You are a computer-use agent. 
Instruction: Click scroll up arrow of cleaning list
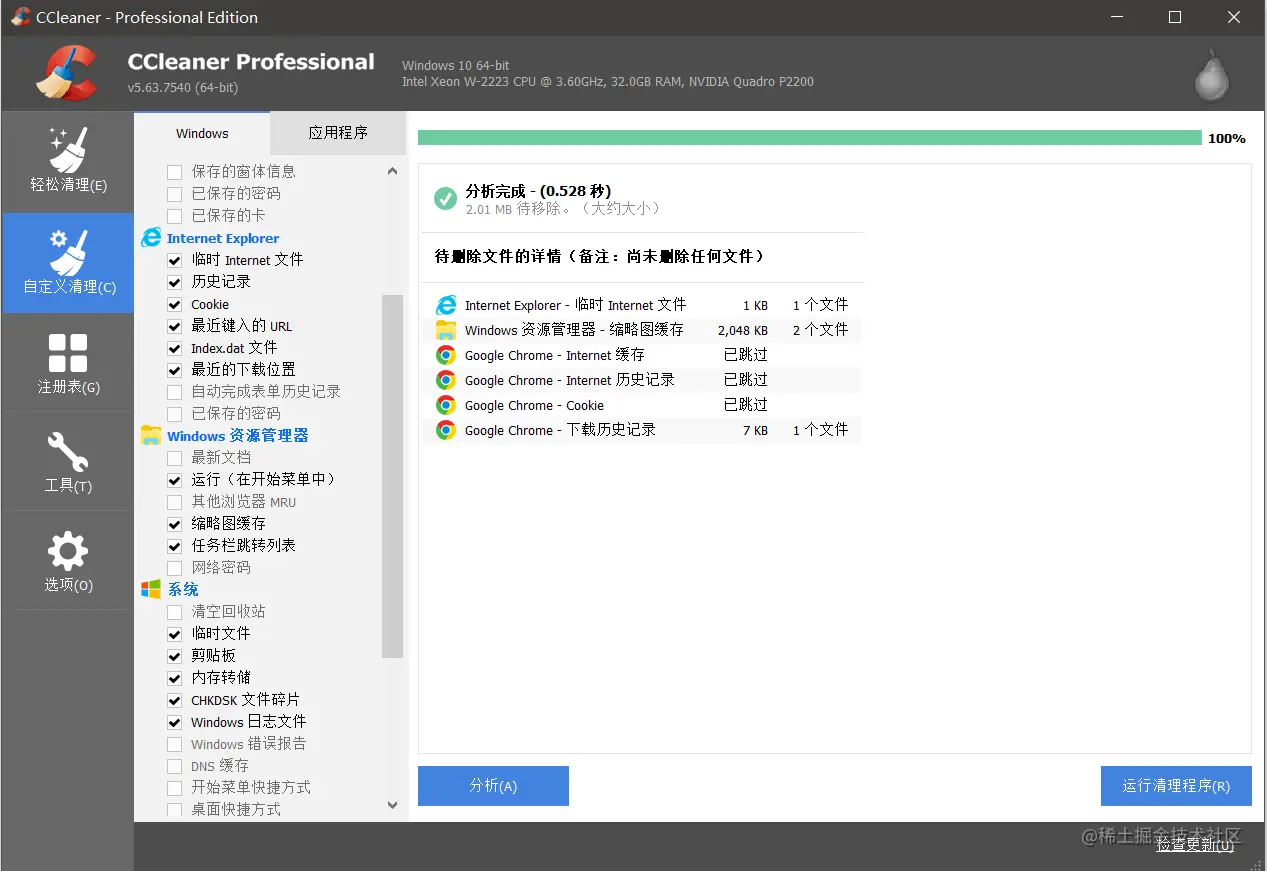(392, 172)
